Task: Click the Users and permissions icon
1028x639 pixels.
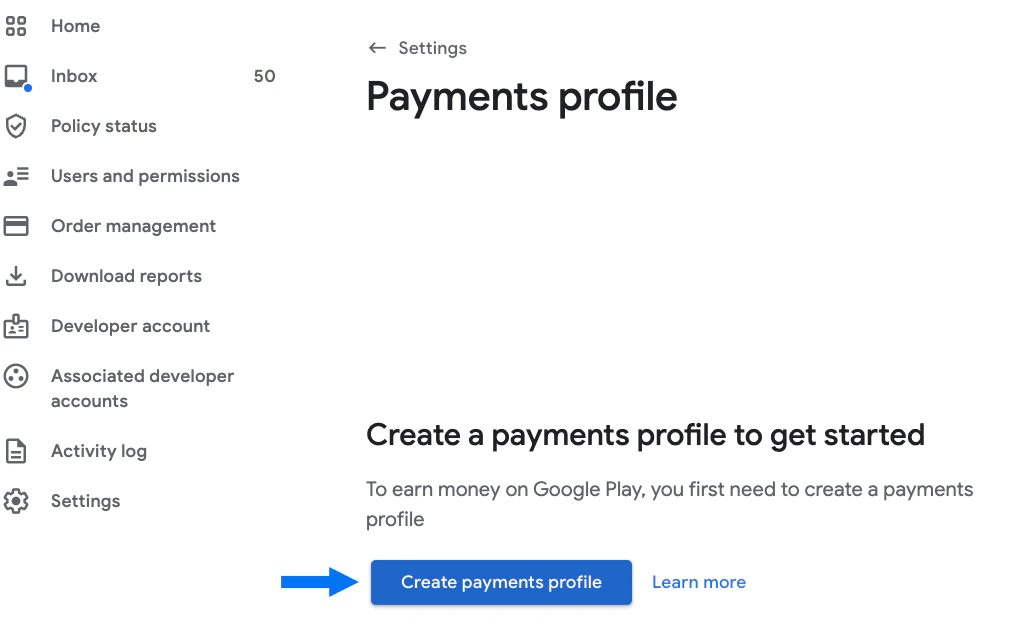Action: point(16,176)
